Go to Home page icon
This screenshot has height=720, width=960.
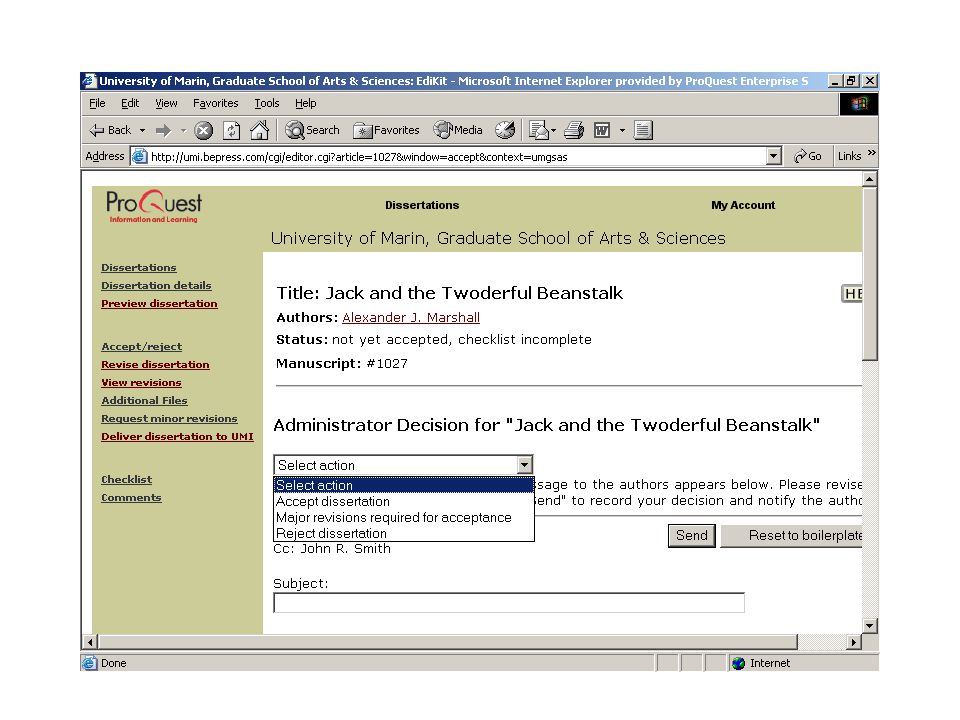[x=260, y=130]
